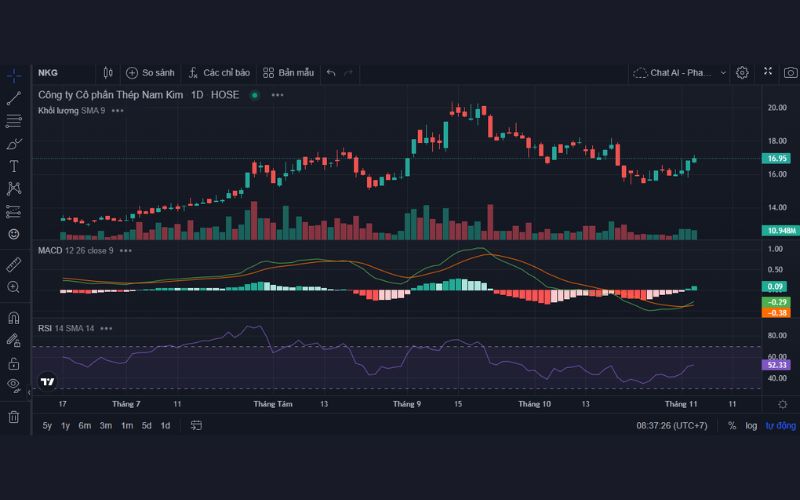Viewport: 800px width, 500px height.
Task: Delete drawings with the trash icon
Action: (x=14, y=416)
